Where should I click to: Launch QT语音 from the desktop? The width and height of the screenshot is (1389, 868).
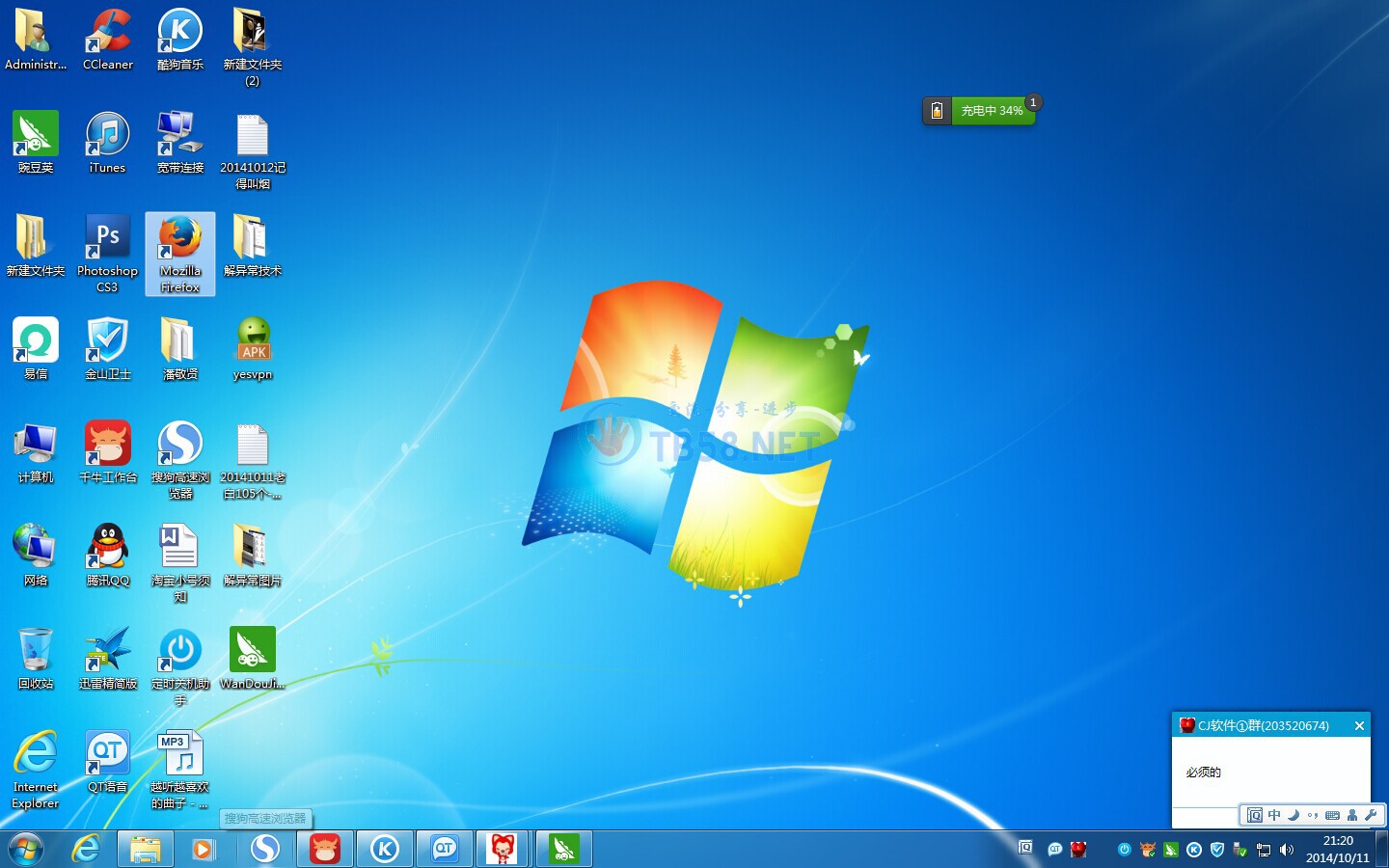pos(108,761)
